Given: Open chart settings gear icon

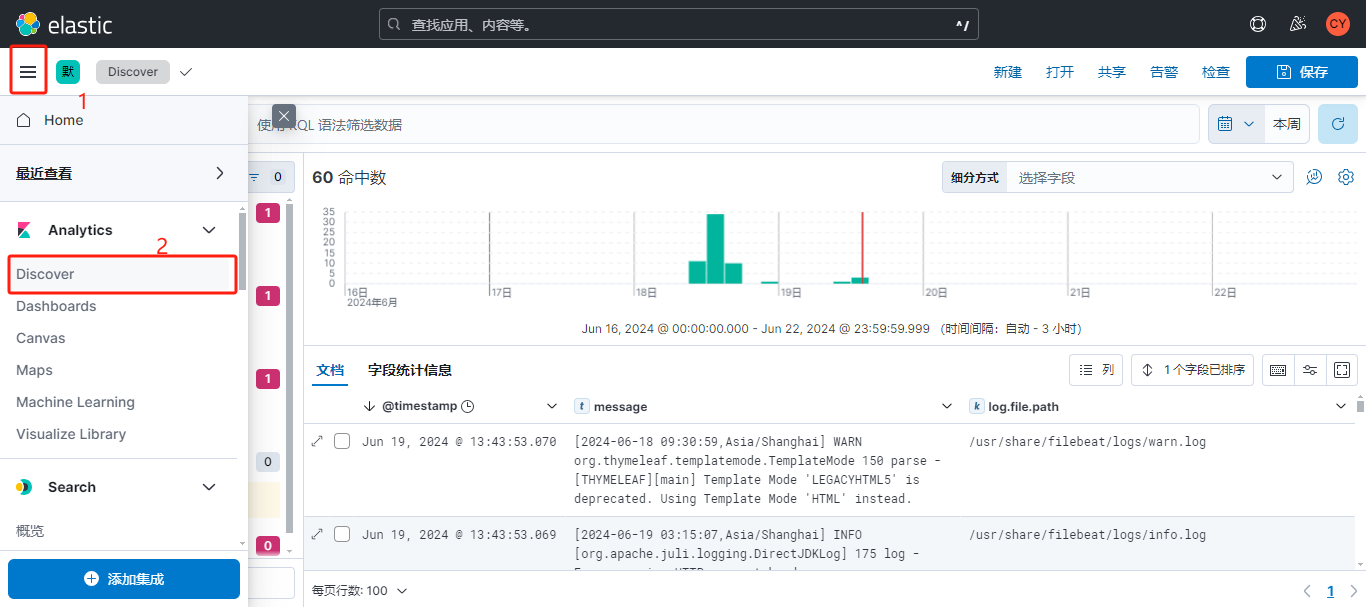Looking at the screenshot, I should pyautogui.click(x=1346, y=177).
